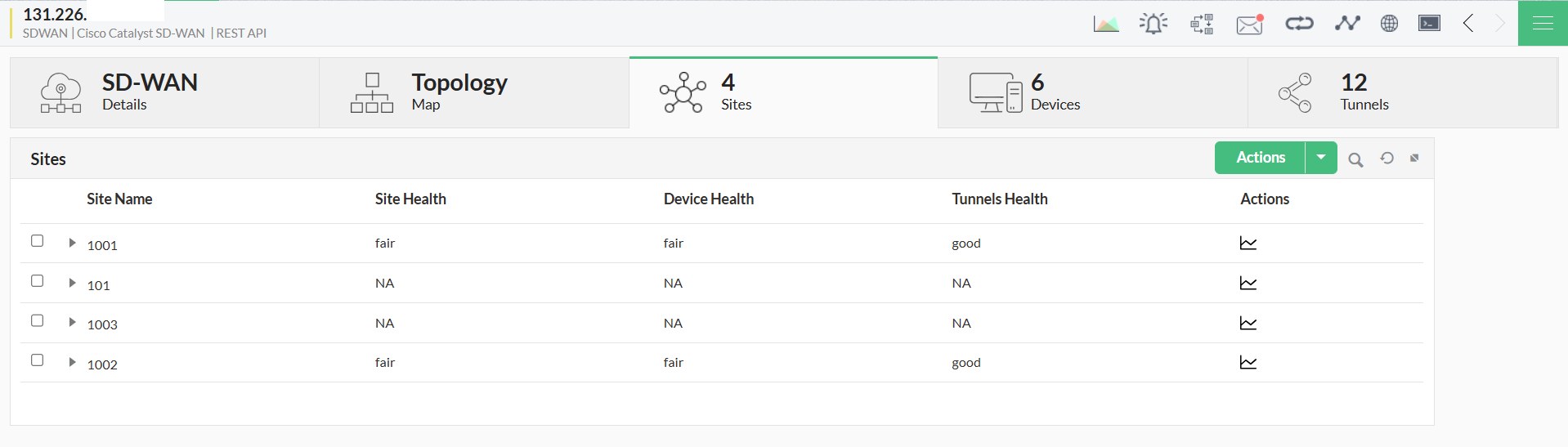Open the Actions dropdown arrow
Screen dimensions: 1568x447
1321,158
